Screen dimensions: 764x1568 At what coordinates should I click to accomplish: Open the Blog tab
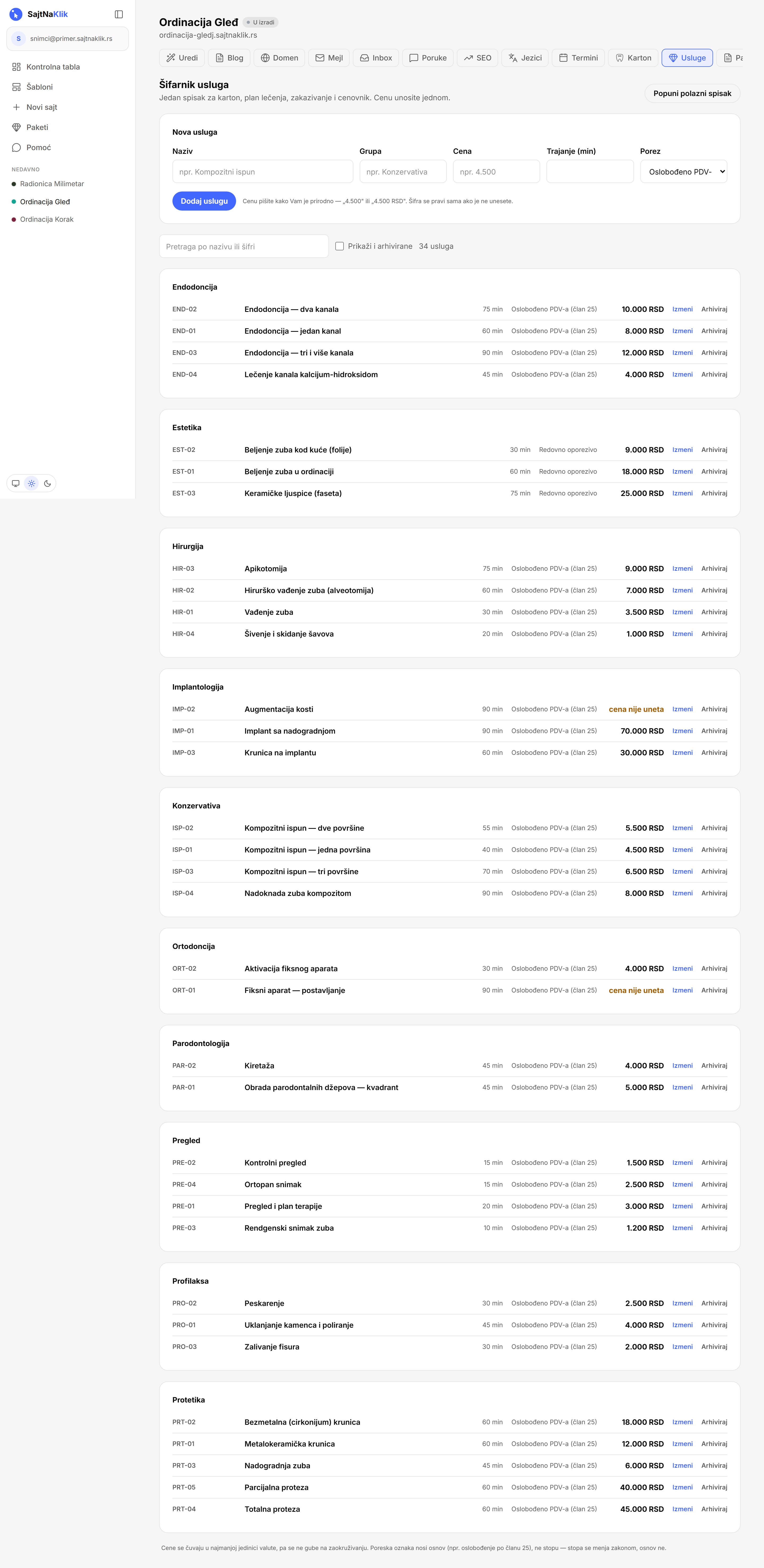click(229, 58)
